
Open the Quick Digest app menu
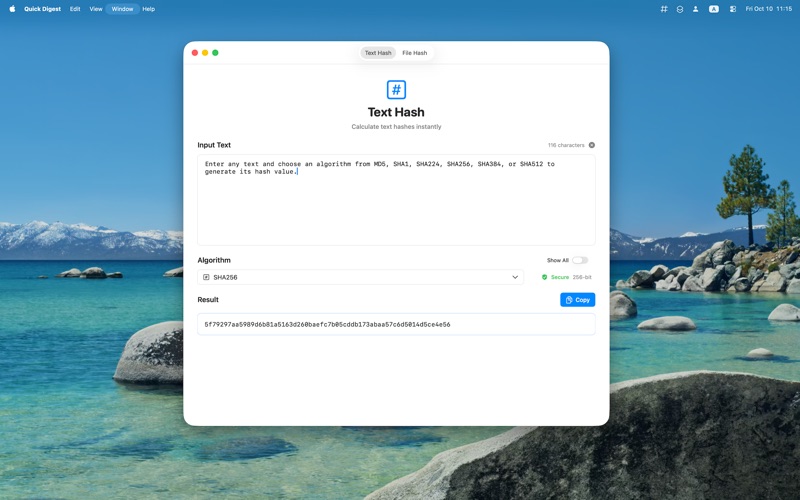pos(42,9)
